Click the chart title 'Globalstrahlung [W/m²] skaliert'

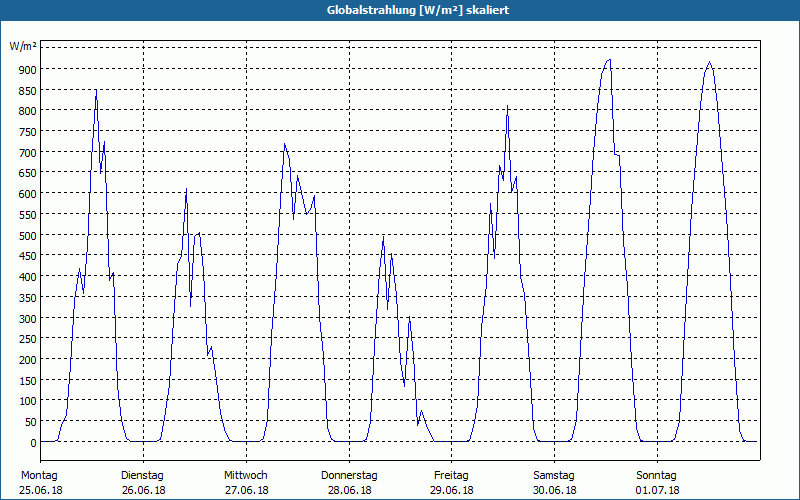pos(418,10)
